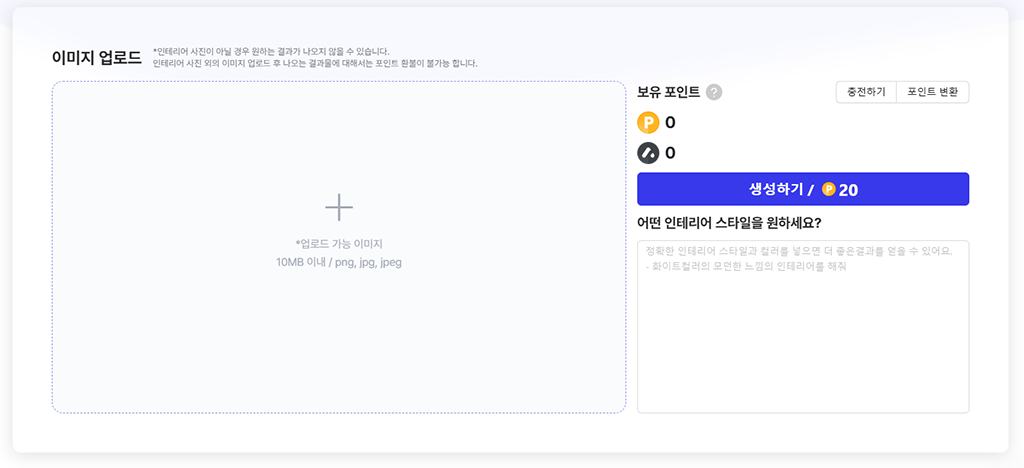Click the 보유 포인트 label

coord(668,92)
